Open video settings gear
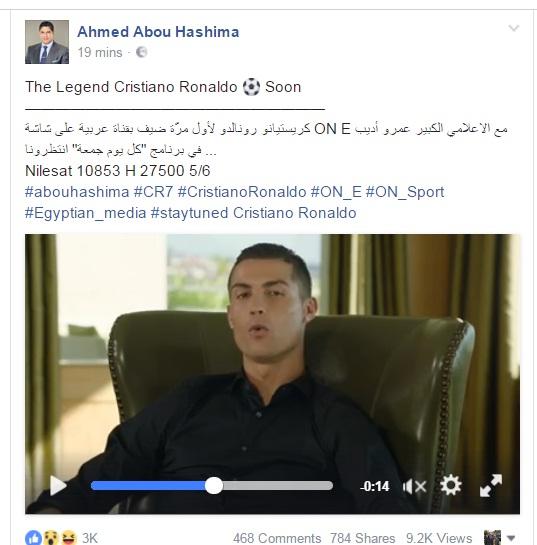This screenshot has height=545, width=537. (451, 485)
